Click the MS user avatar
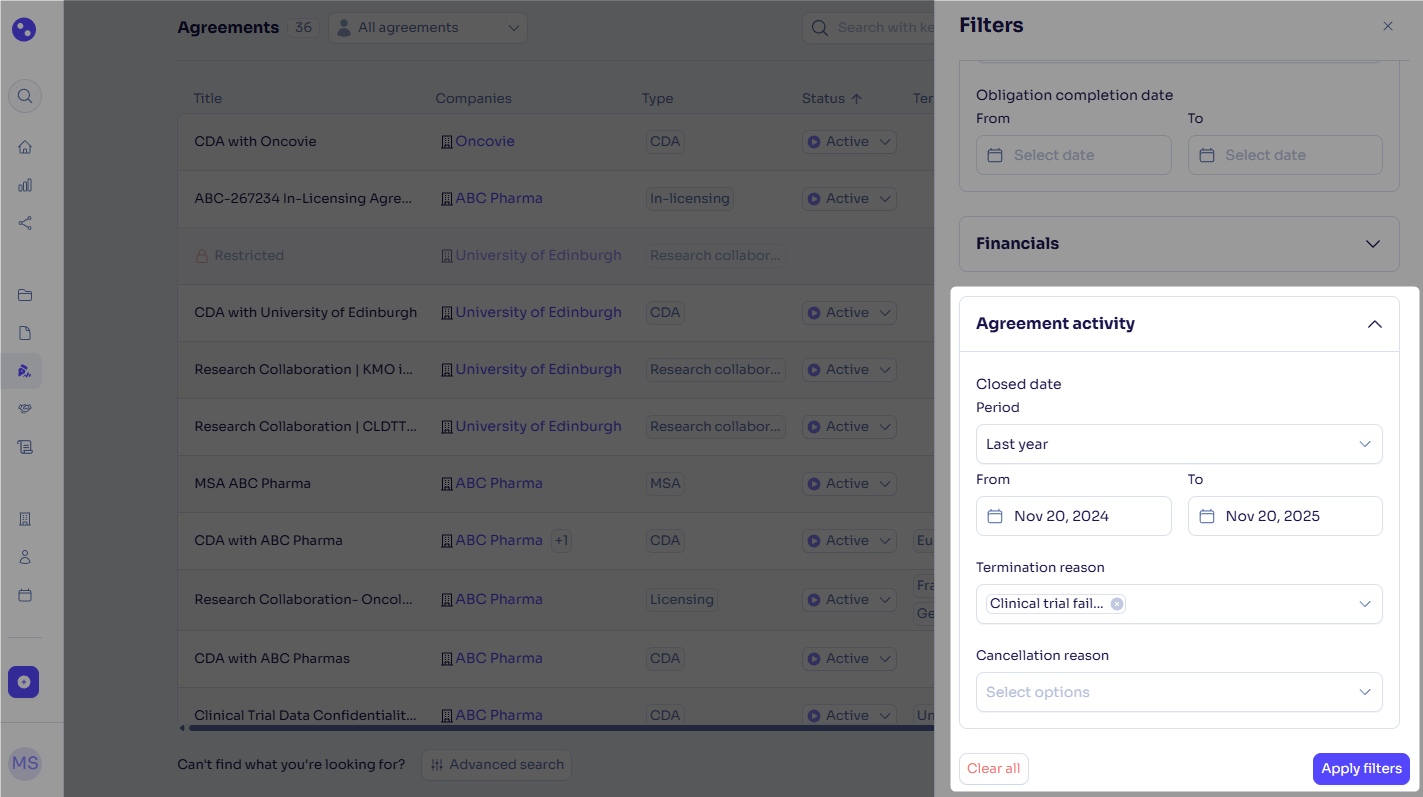Image resolution: width=1423 pixels, height=797 pixels. coord(25,763)
